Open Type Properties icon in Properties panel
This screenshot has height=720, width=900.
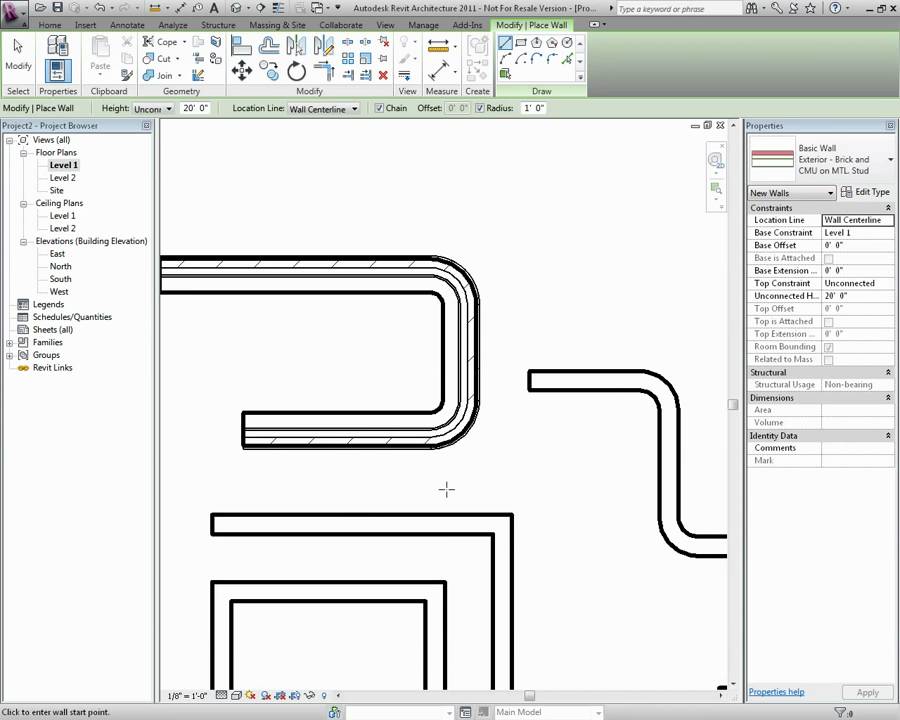pyautogui.click(x=57, y=45)
